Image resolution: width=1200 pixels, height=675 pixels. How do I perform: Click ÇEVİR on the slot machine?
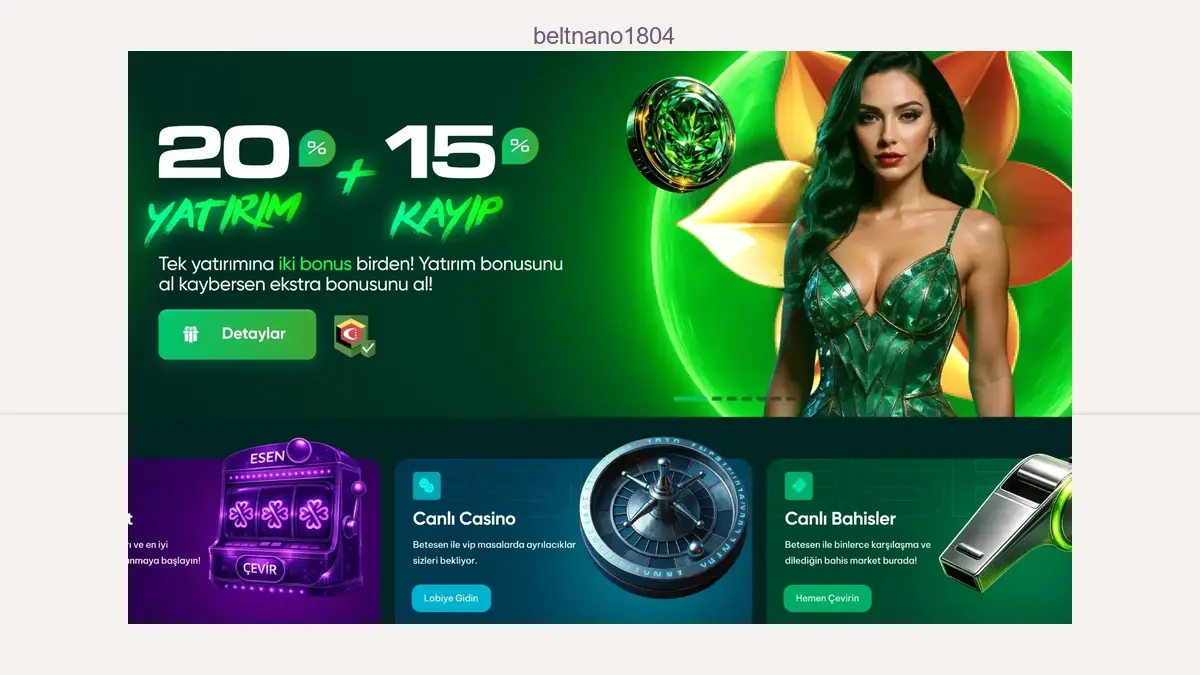[262, 568]
